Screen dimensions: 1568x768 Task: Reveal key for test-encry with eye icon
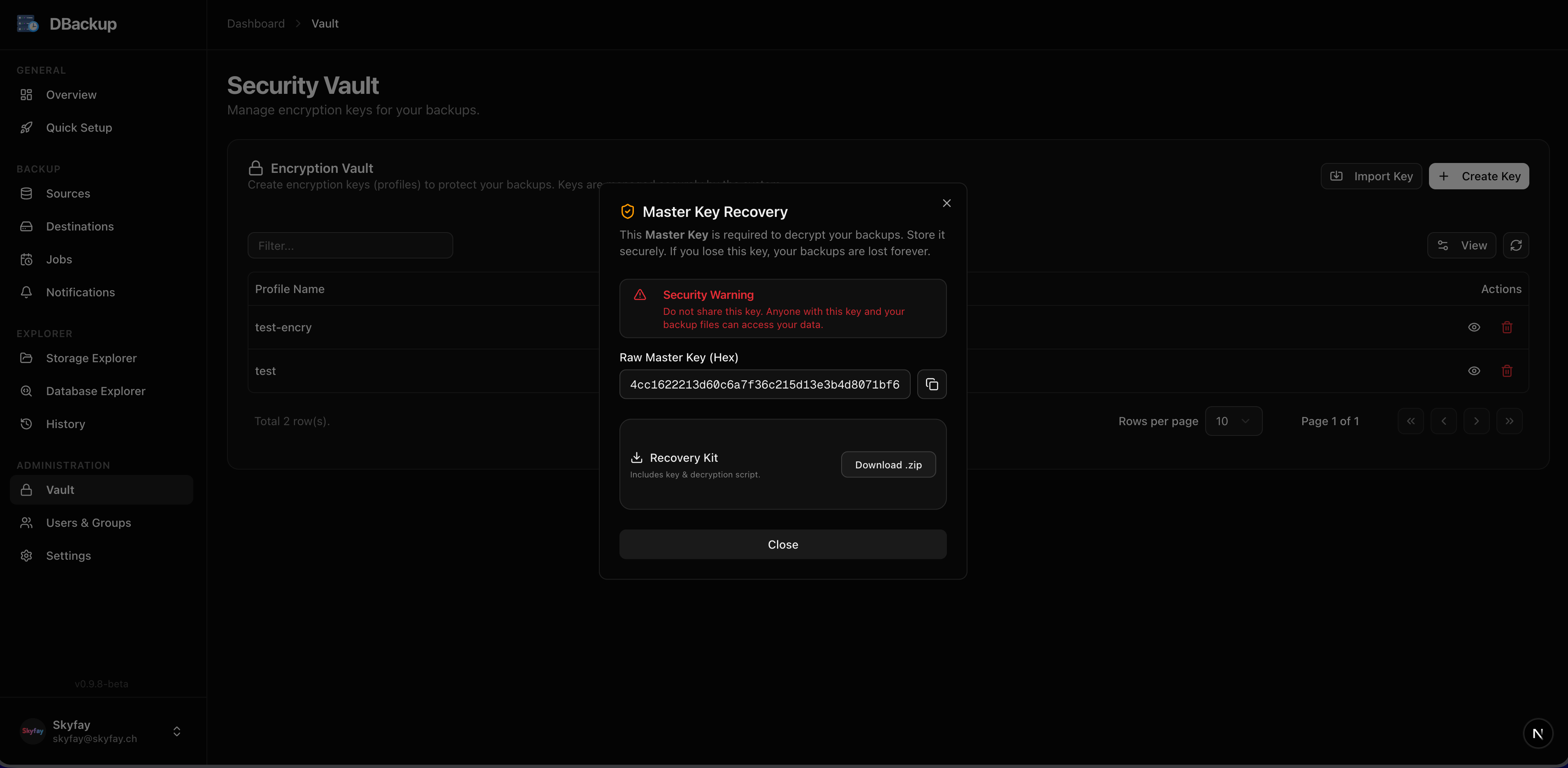[1474, 328]
